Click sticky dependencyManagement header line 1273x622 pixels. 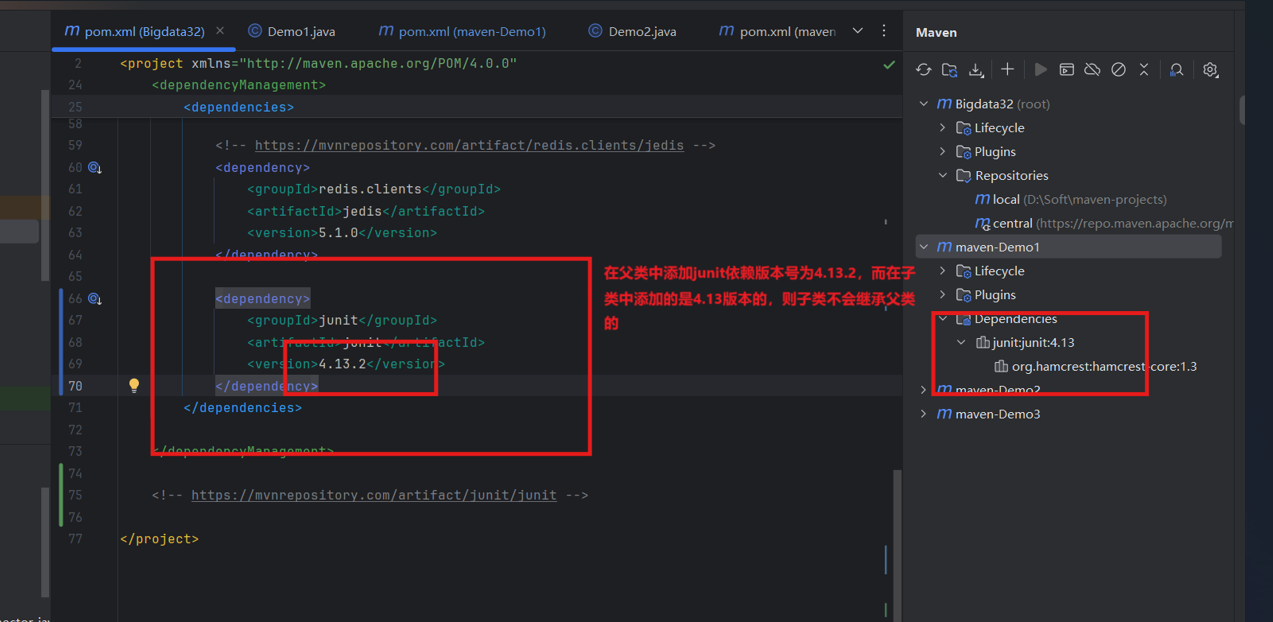239,85
